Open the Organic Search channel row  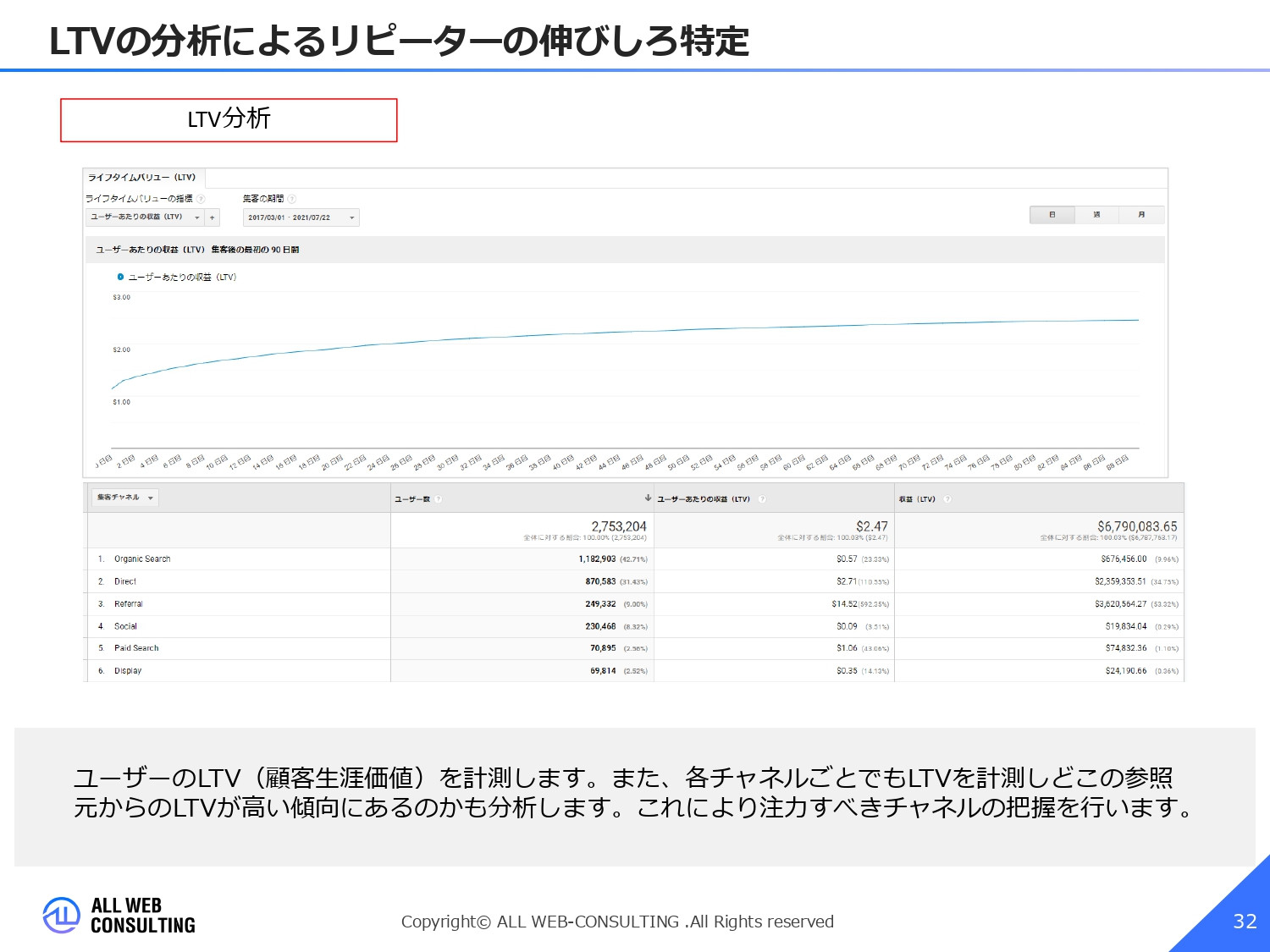point(143,559)
